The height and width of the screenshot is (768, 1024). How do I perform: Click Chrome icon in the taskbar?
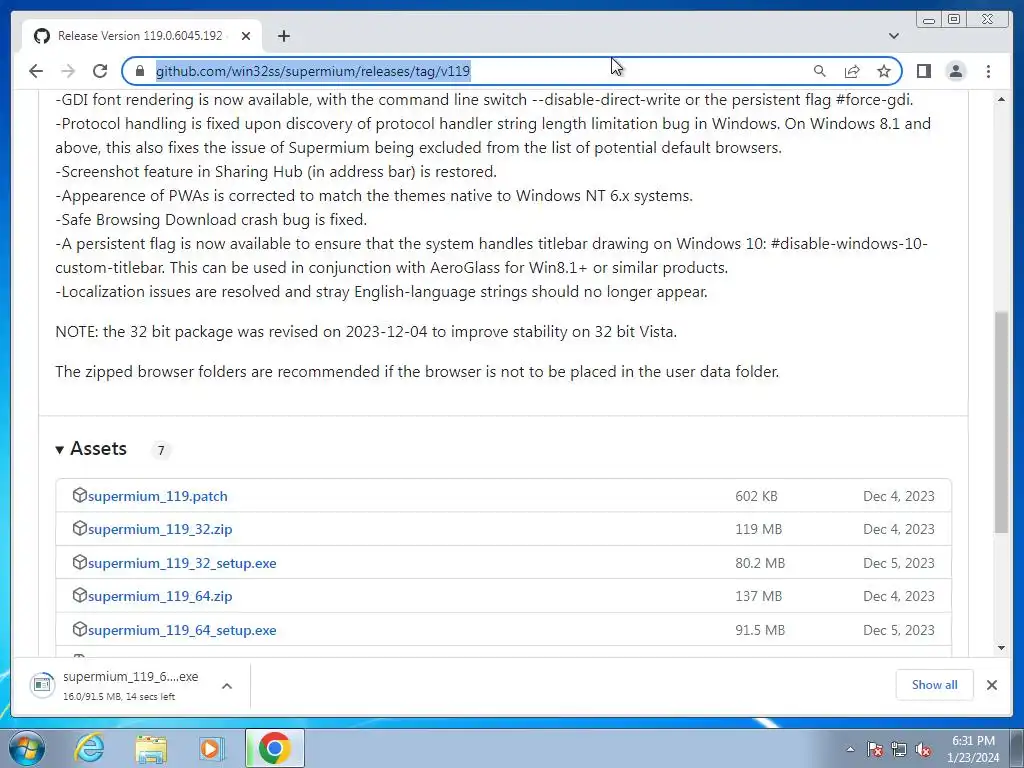point(275,748)
